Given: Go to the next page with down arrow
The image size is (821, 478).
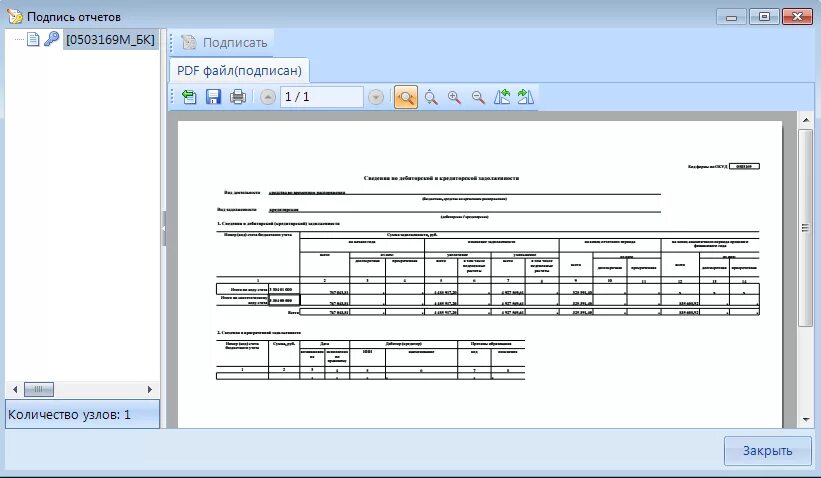Looking at the screenshot, I should [375, 97].
